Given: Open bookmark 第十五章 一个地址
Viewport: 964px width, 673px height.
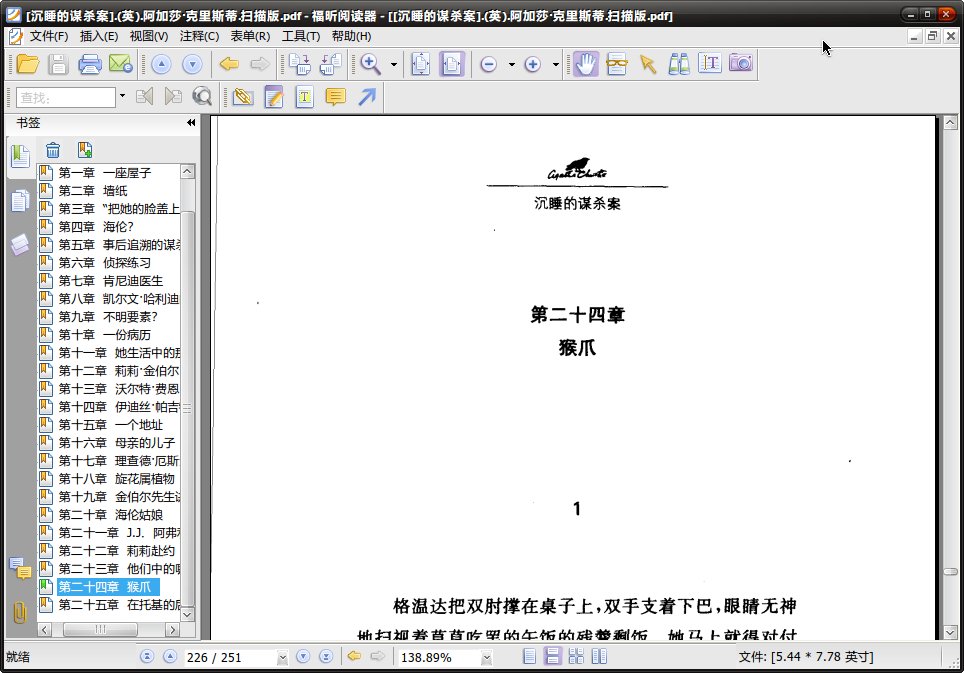Looking at the screenshot, I should click(x=111, y=425).
